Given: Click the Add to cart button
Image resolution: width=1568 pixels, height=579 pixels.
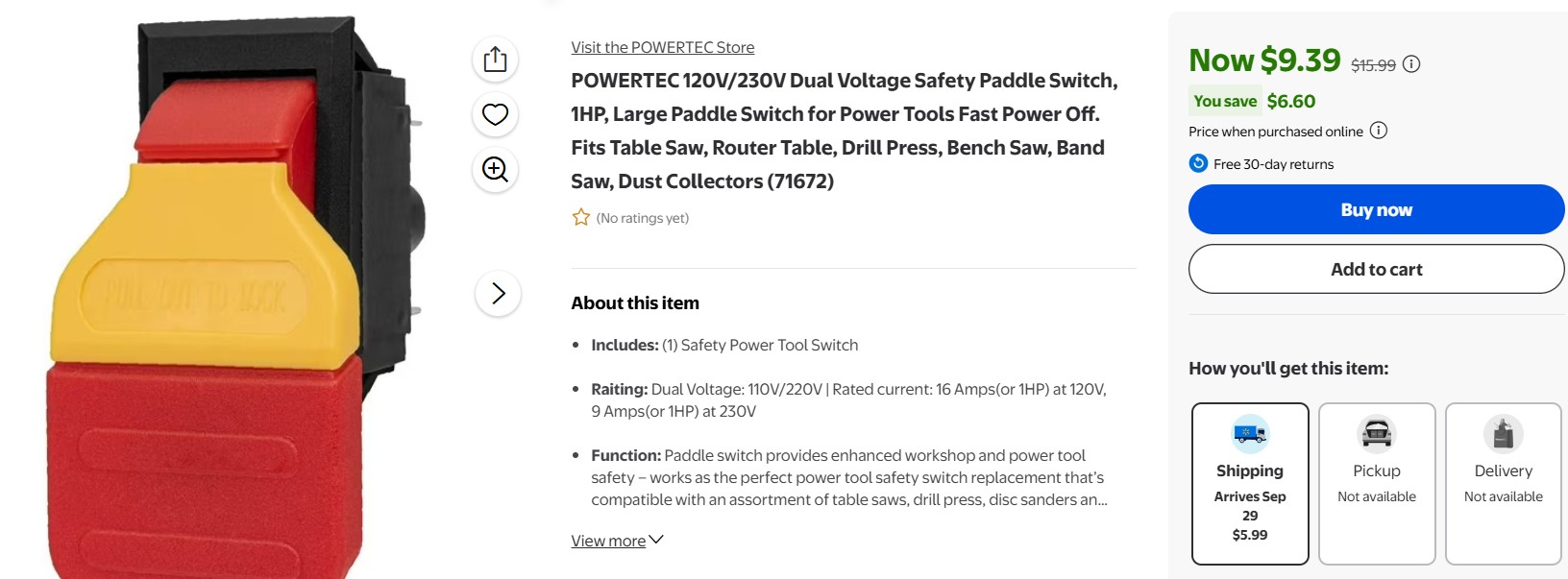Looking at the screenshot, I should point(1376,269).
